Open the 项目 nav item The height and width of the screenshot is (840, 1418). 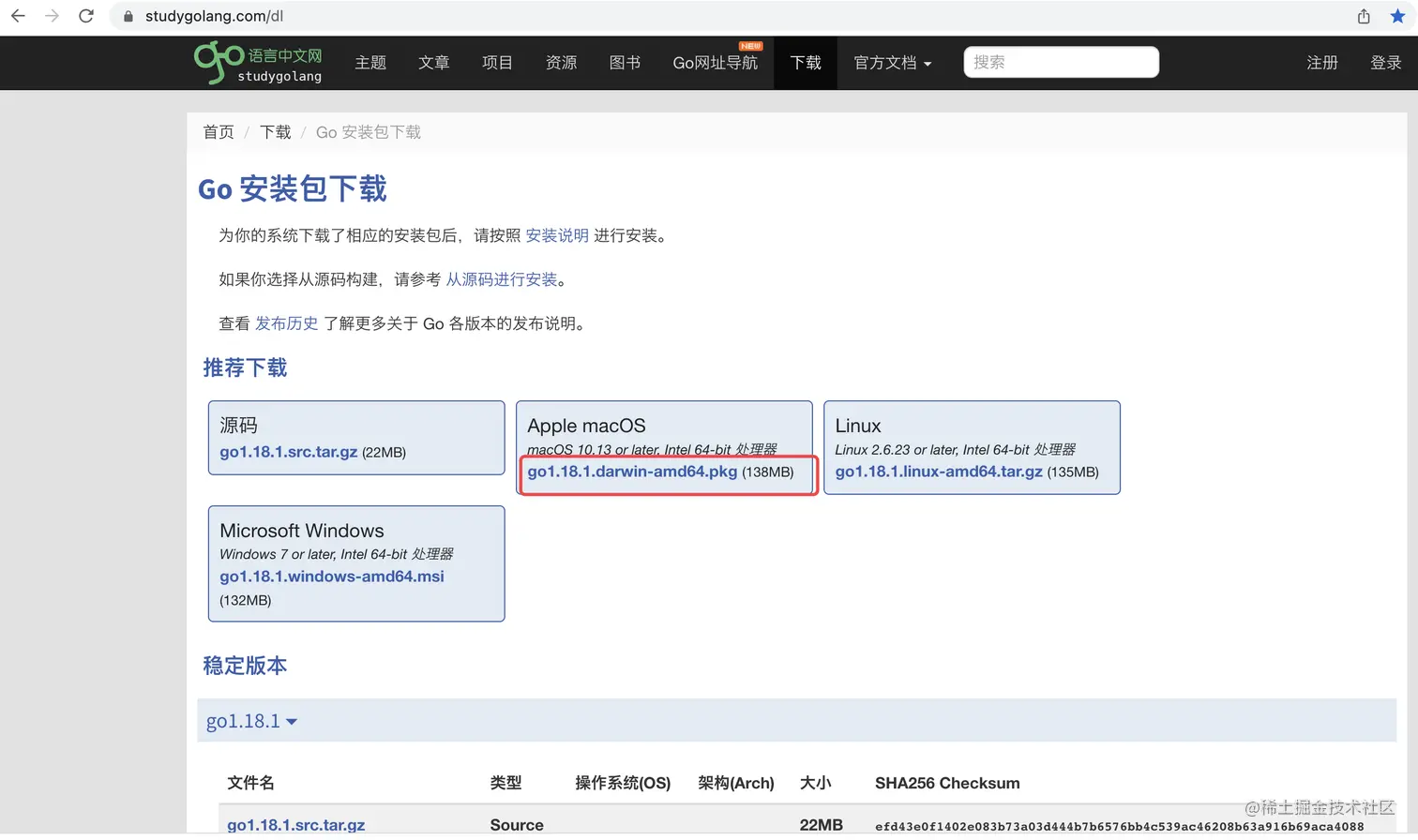pos(497,63)
